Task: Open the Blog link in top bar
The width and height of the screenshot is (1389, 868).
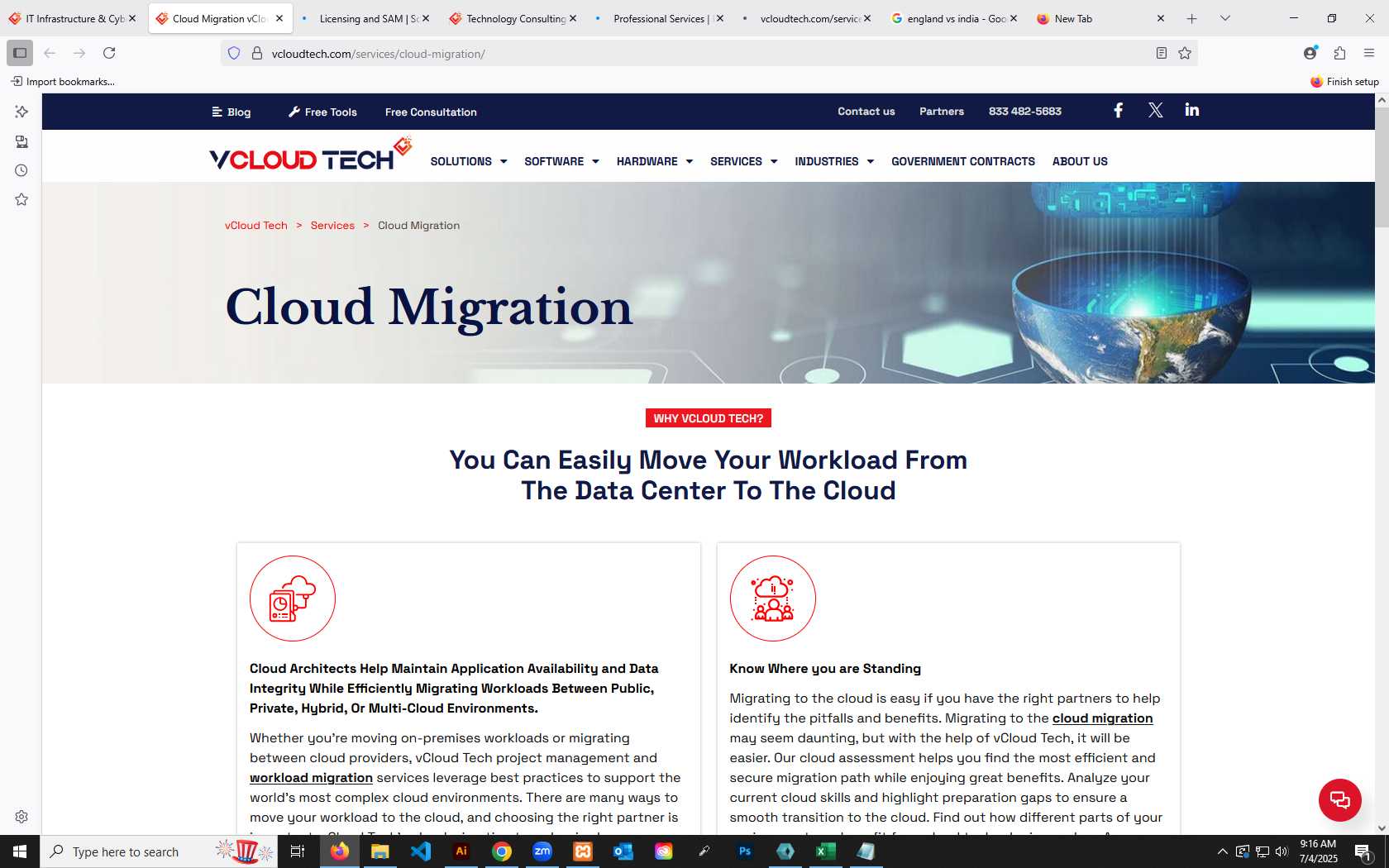Action: 231,112
